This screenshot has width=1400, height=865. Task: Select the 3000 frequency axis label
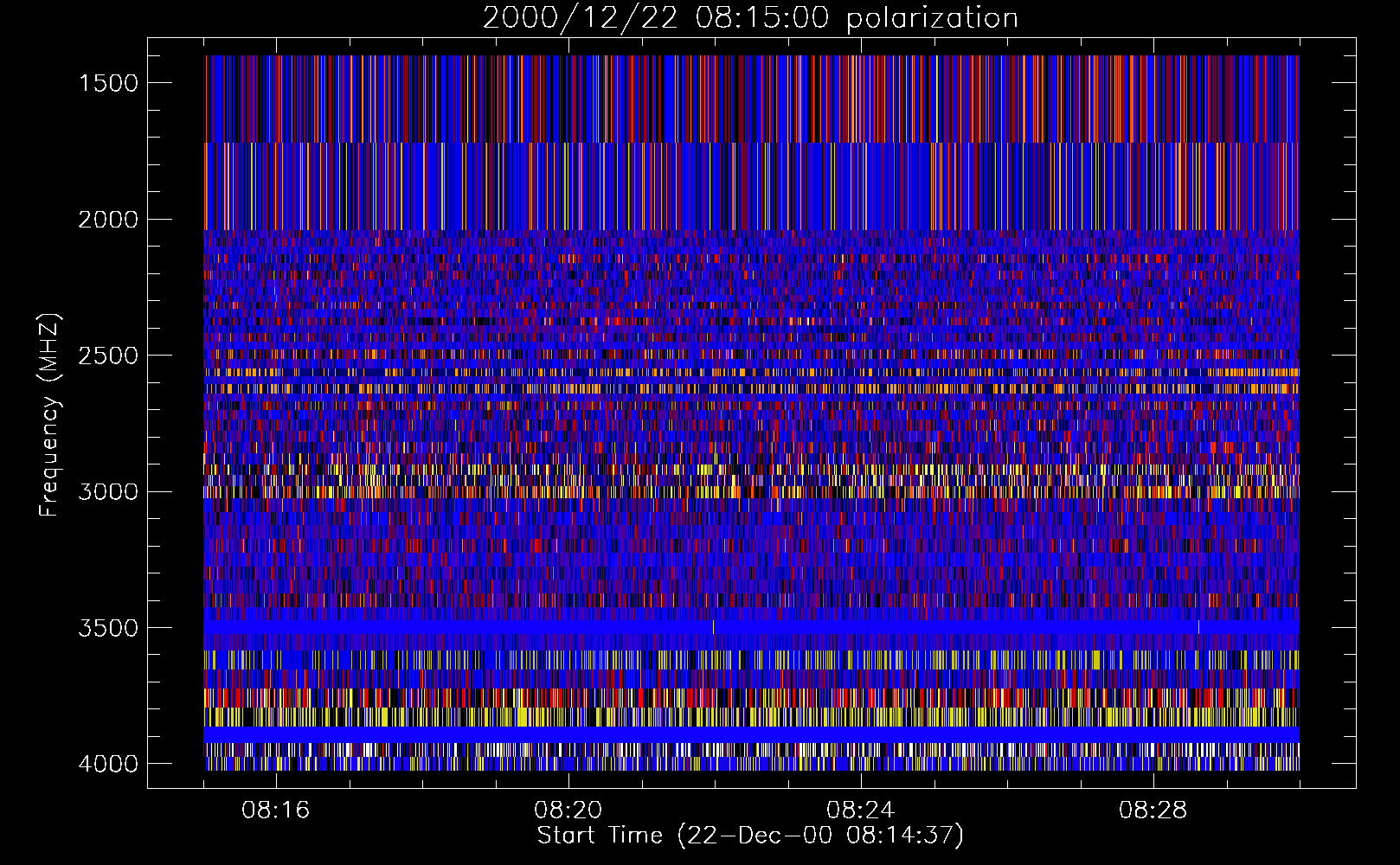coord(108,491)
